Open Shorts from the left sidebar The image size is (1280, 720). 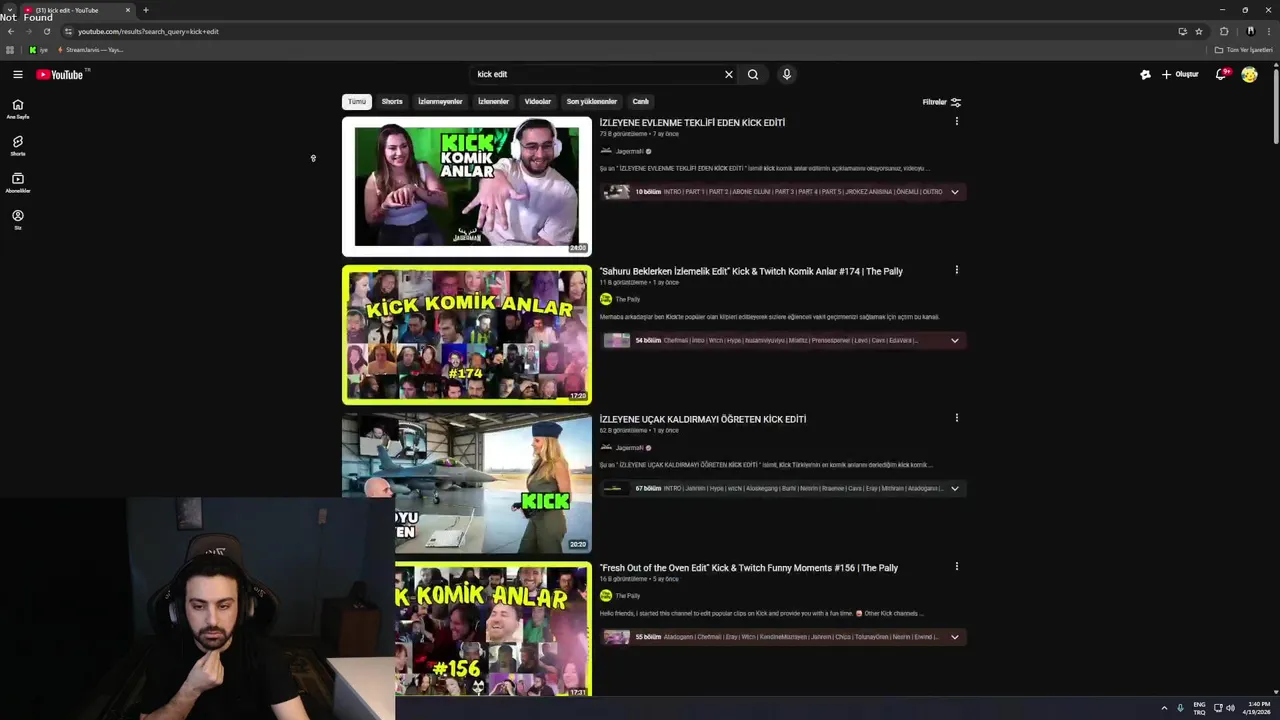pyautogui.click(x=17, y=146)
